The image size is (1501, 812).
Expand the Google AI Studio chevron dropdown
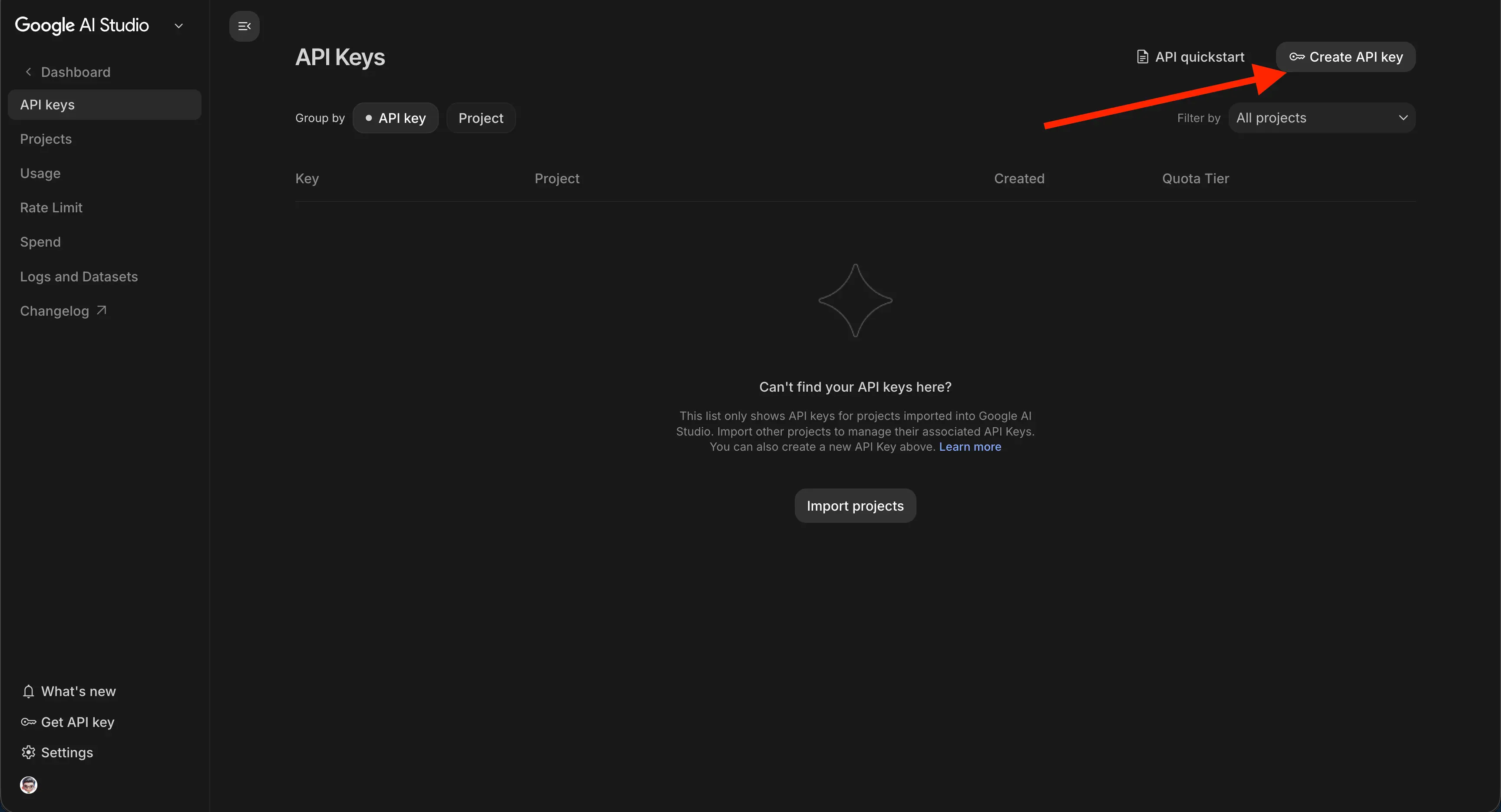click(x=179, y=26)
